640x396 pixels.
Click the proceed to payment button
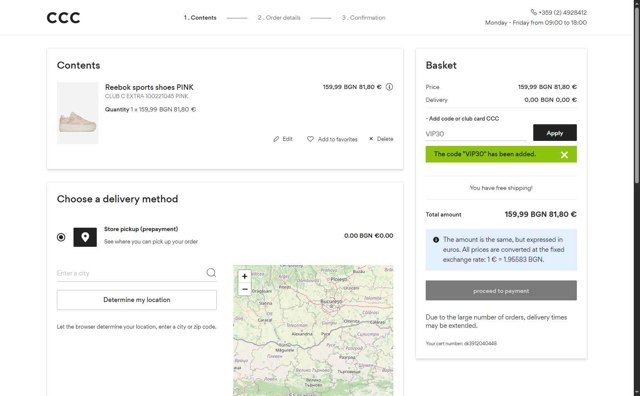click(501, 291)
